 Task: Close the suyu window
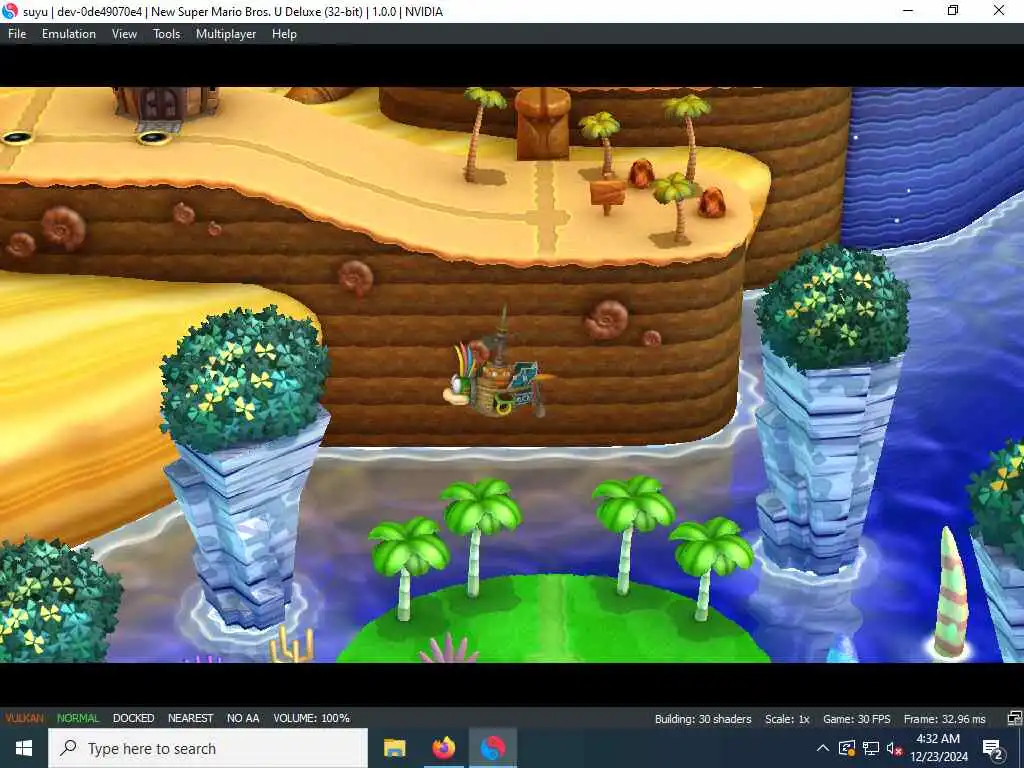click(999, 10)
